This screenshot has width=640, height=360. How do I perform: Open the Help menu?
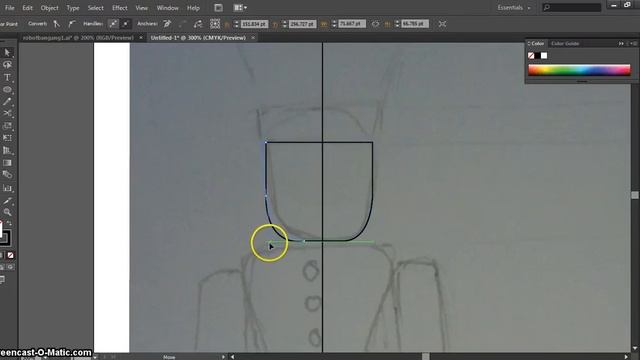coord(193,8)
